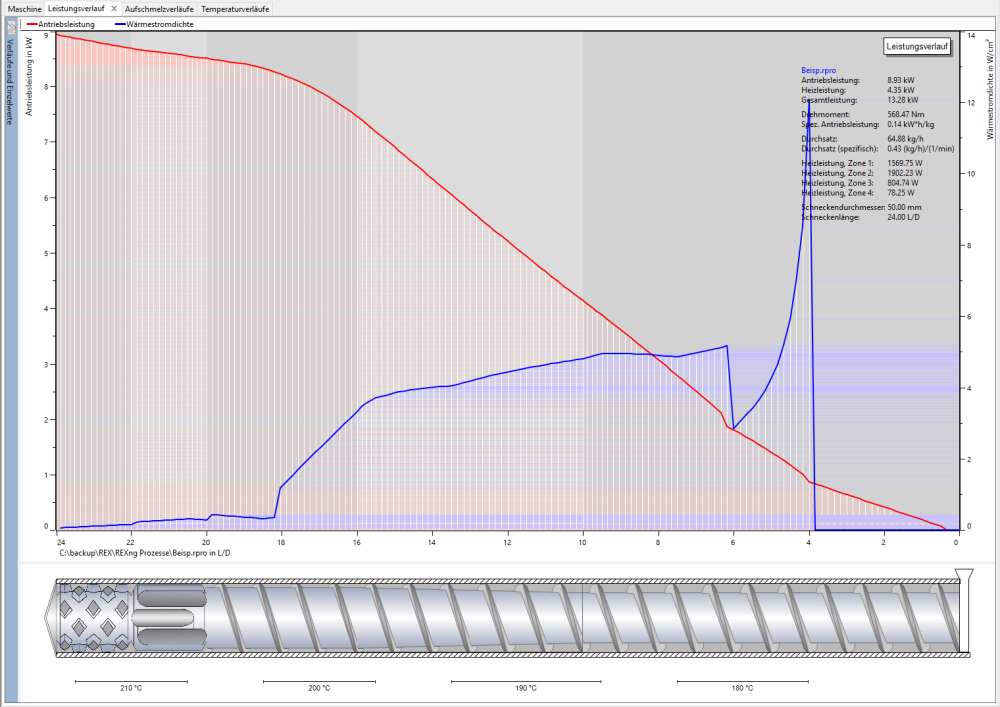Select the Maddock shearing section of screw

tap(169, 618)
